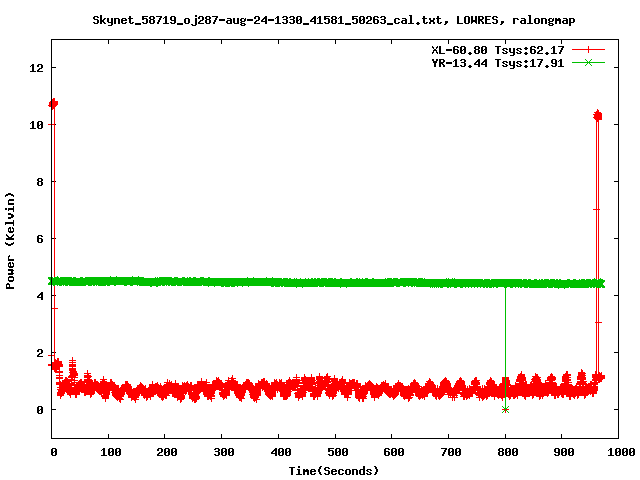Image resolution: width=640 pixels, height=480 pixels.
Task: Click the x-axis tick label 100
Action: (110, 452)
